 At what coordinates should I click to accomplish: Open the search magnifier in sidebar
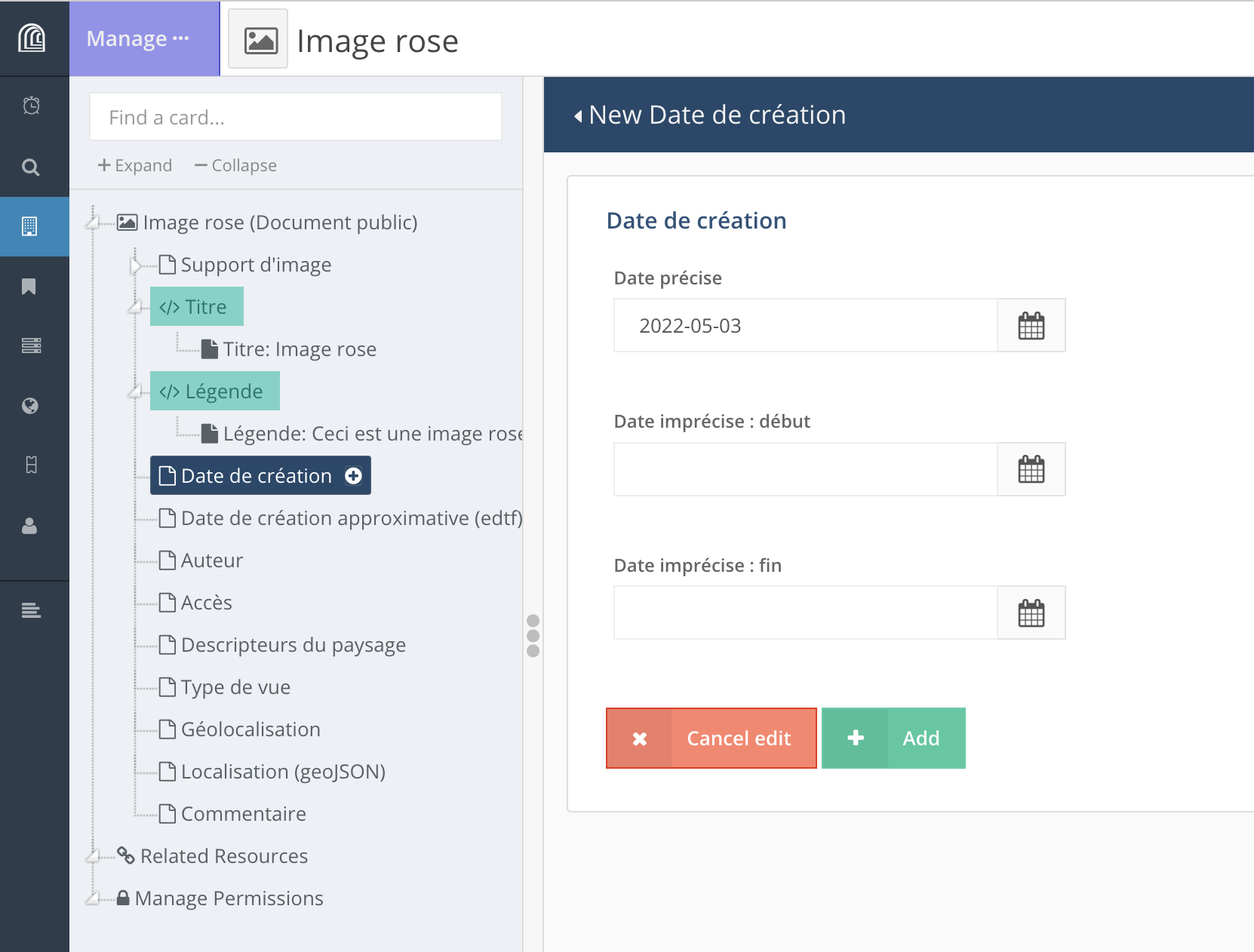(x=31, y=167)
